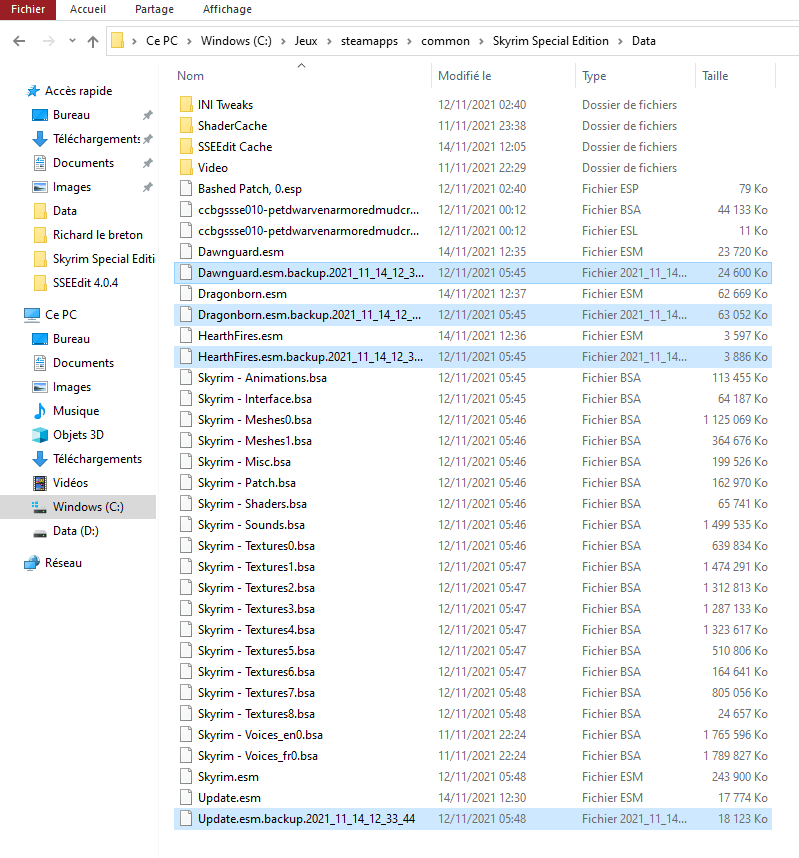Image resolution: width=799 pixels, height=858 pixels.
Task: Go forward with the right arrow
Action: pos(49,41)
